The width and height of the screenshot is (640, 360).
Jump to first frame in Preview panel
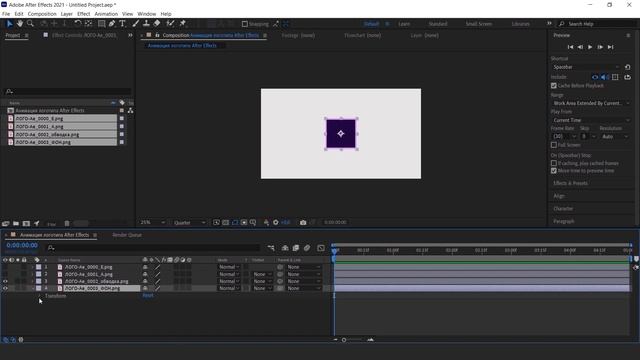571,47
